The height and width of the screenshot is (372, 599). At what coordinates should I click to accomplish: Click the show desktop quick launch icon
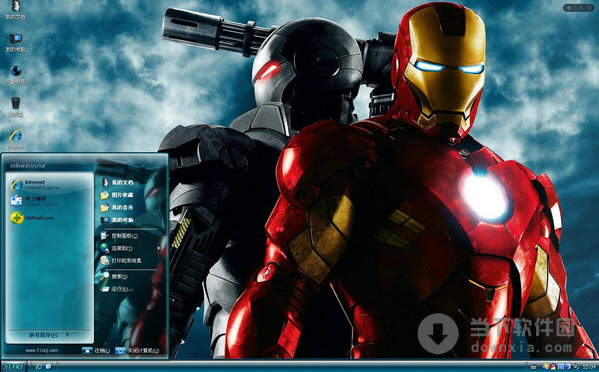pyautogui.click(x=49, y=367)
